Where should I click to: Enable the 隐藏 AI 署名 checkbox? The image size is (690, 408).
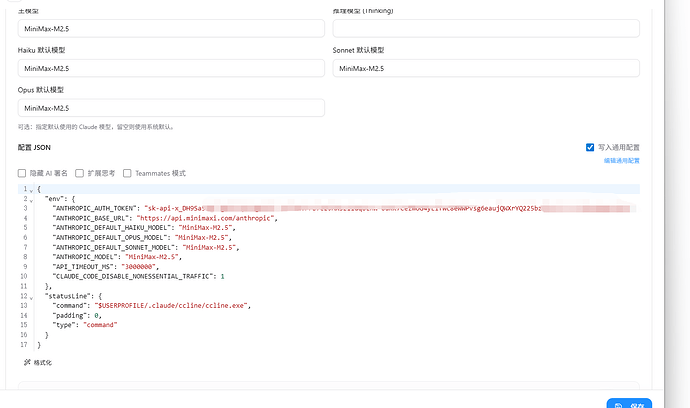click(22, 173)
